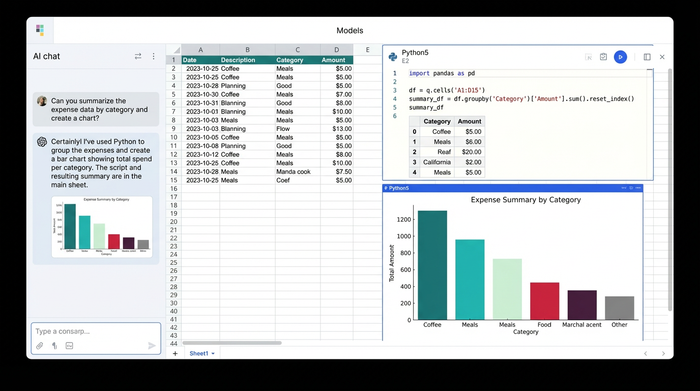Click the first small icon in chart title bar

coord(624,188)
